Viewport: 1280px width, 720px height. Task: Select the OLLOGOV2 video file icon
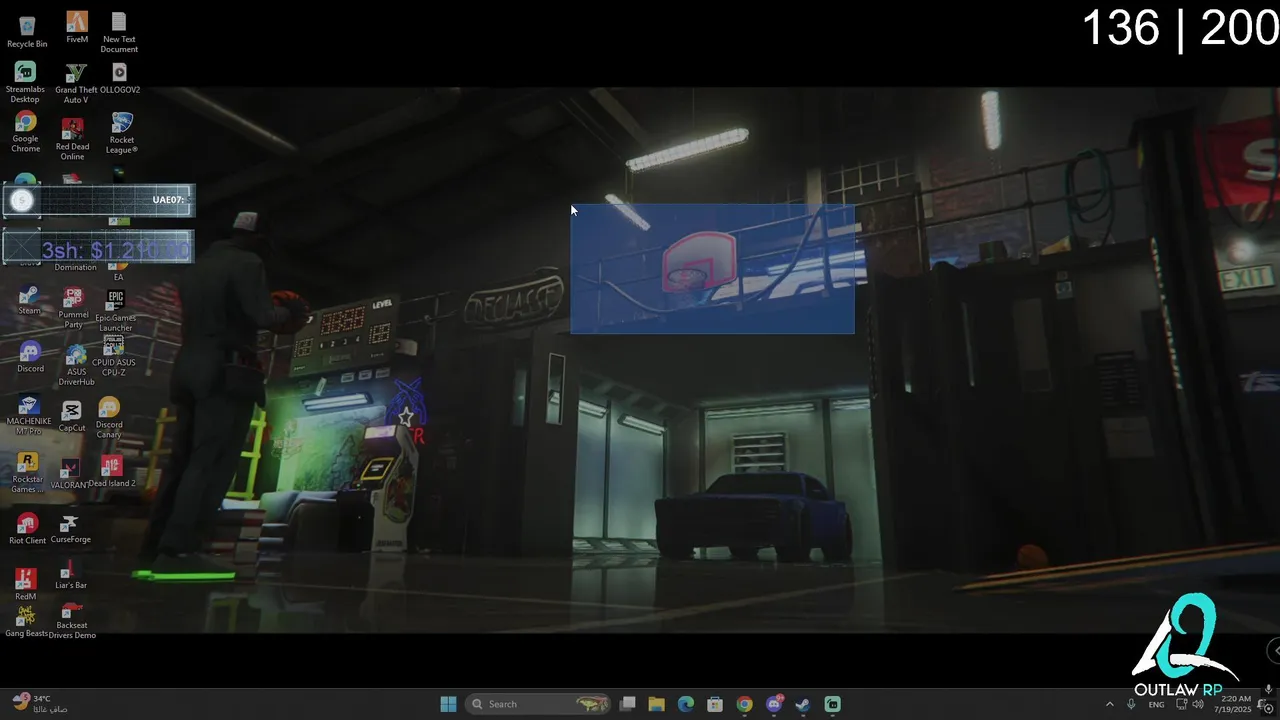[119, 78]
